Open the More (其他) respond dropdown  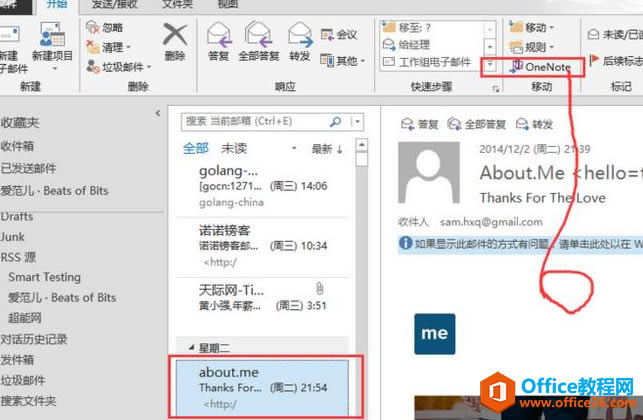[343, 61]
